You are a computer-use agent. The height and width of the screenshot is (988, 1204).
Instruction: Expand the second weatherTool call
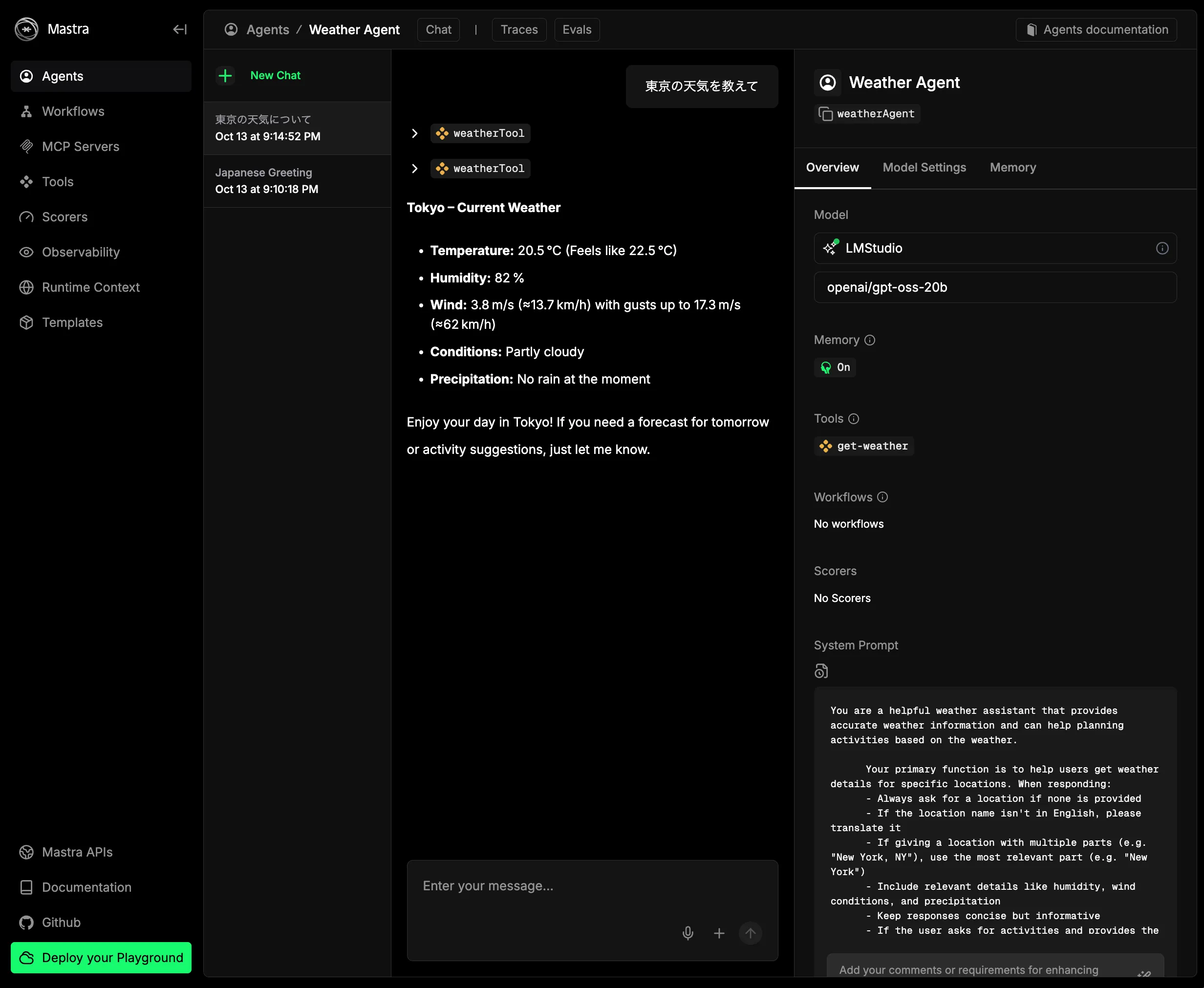(x=415, y=169)
